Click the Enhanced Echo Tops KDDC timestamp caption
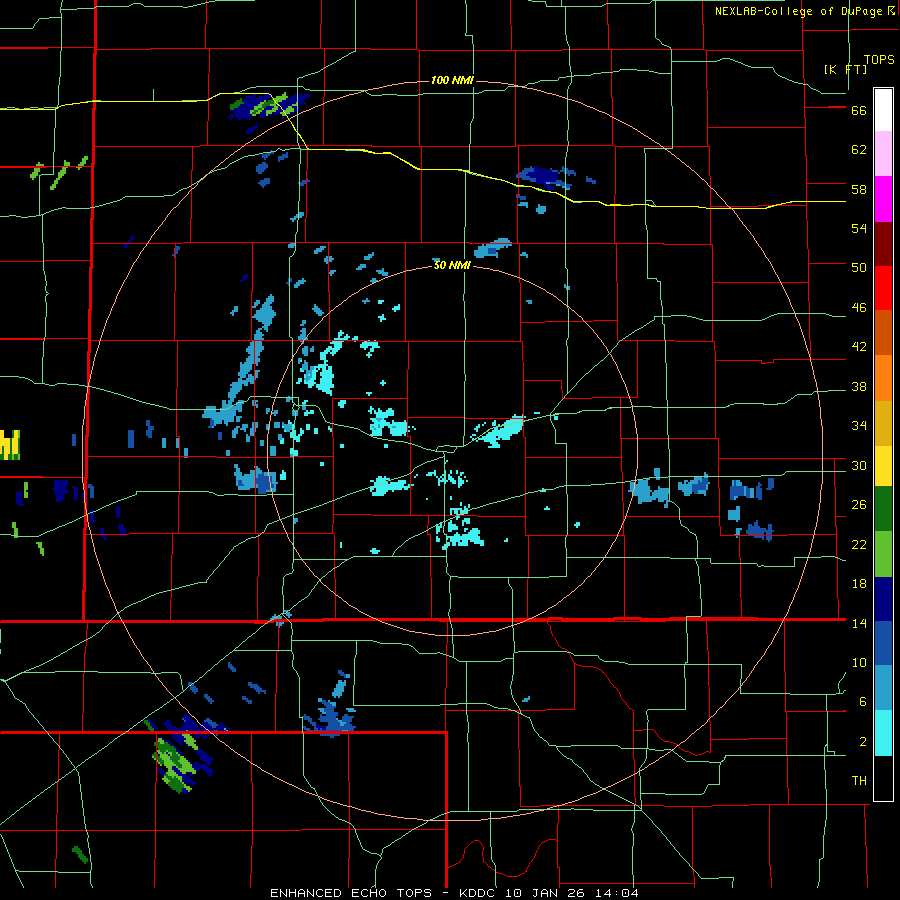 click(454, 893)
